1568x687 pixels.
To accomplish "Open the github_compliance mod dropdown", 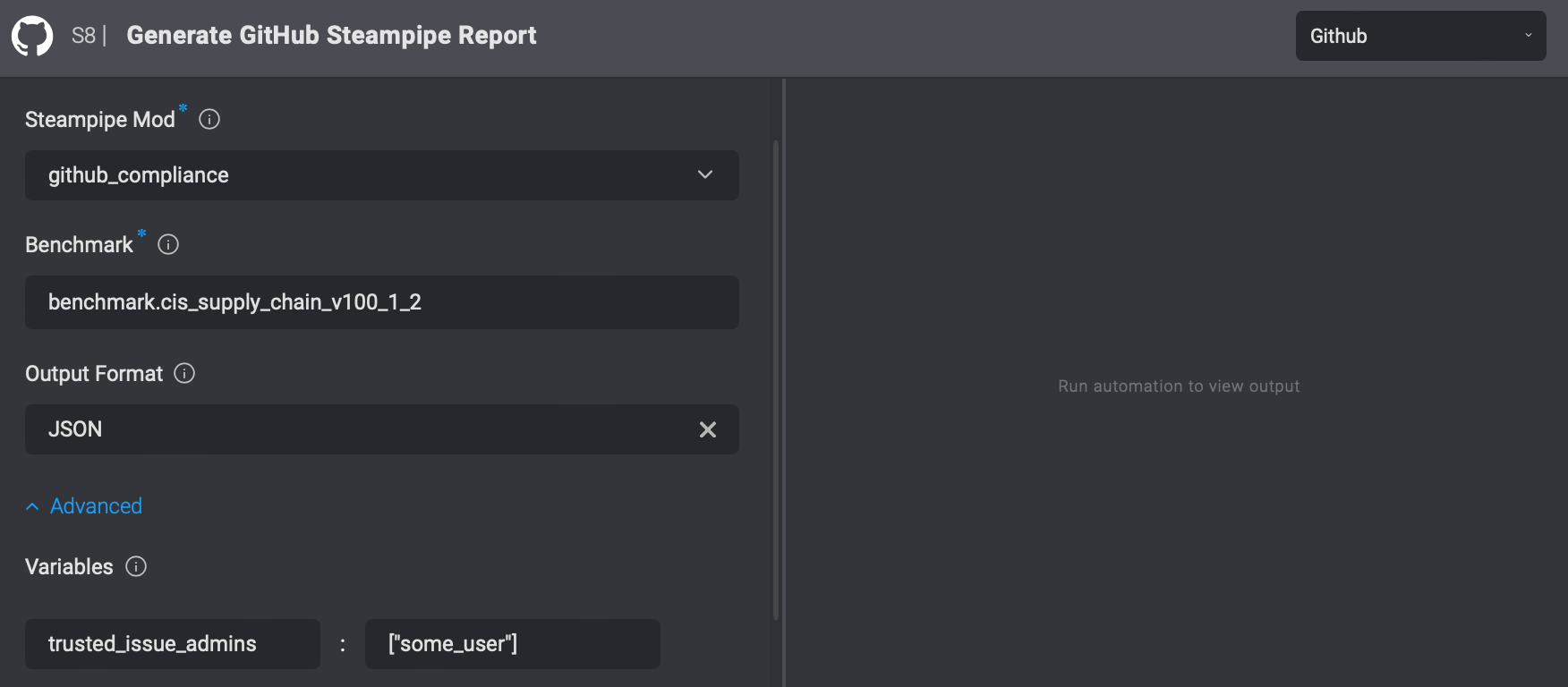I will click(382, 175).
